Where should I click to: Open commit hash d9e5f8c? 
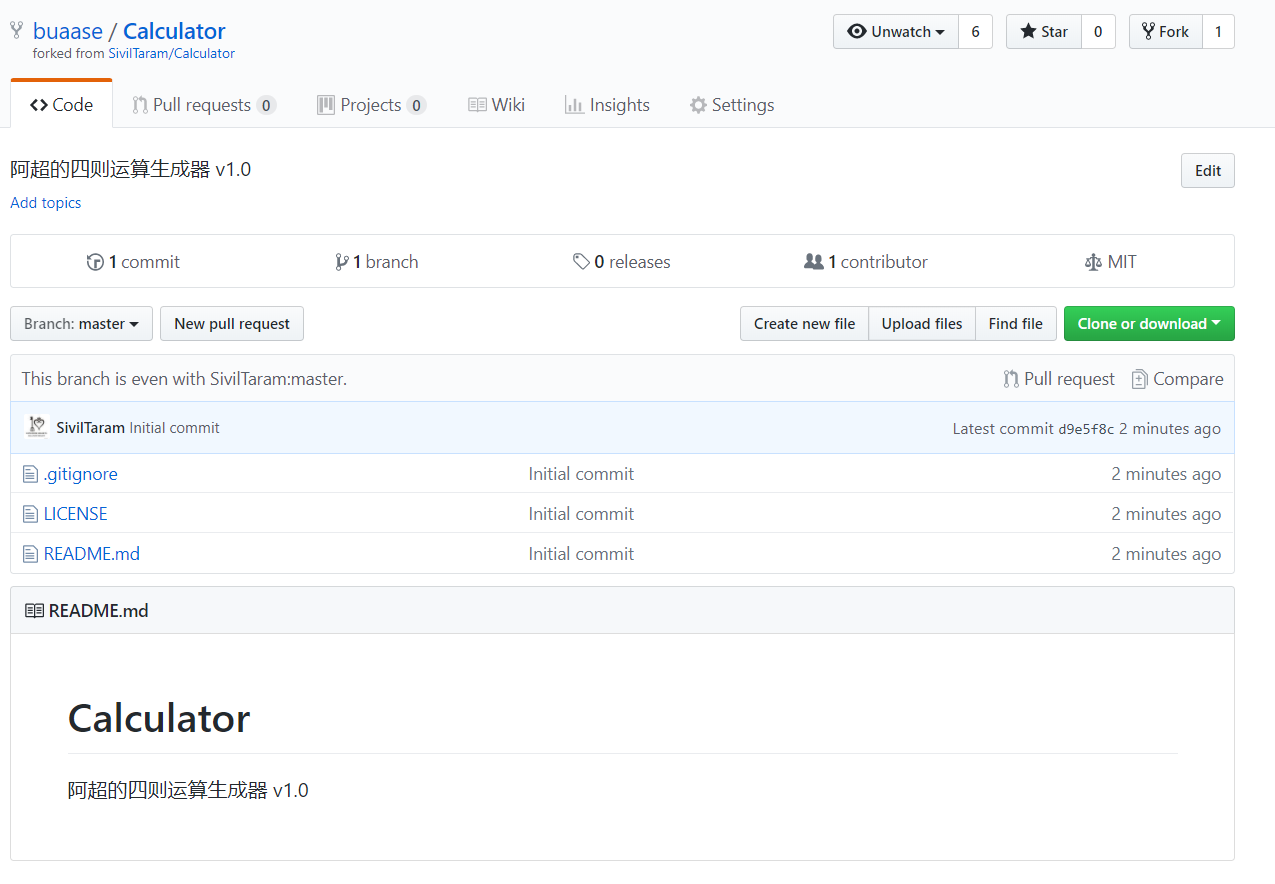click(1086, 429)
